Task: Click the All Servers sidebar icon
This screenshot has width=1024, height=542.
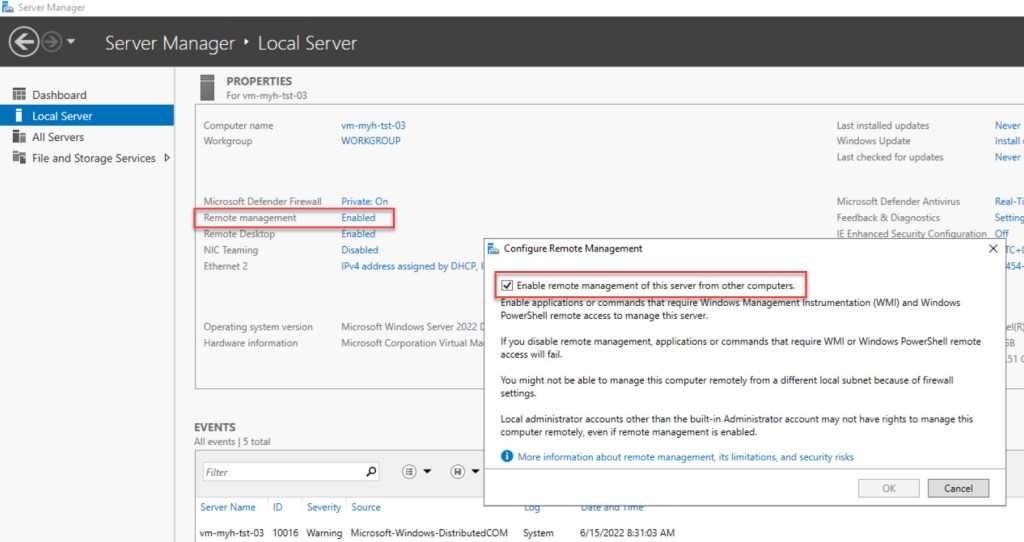Action: coord(18,137)
